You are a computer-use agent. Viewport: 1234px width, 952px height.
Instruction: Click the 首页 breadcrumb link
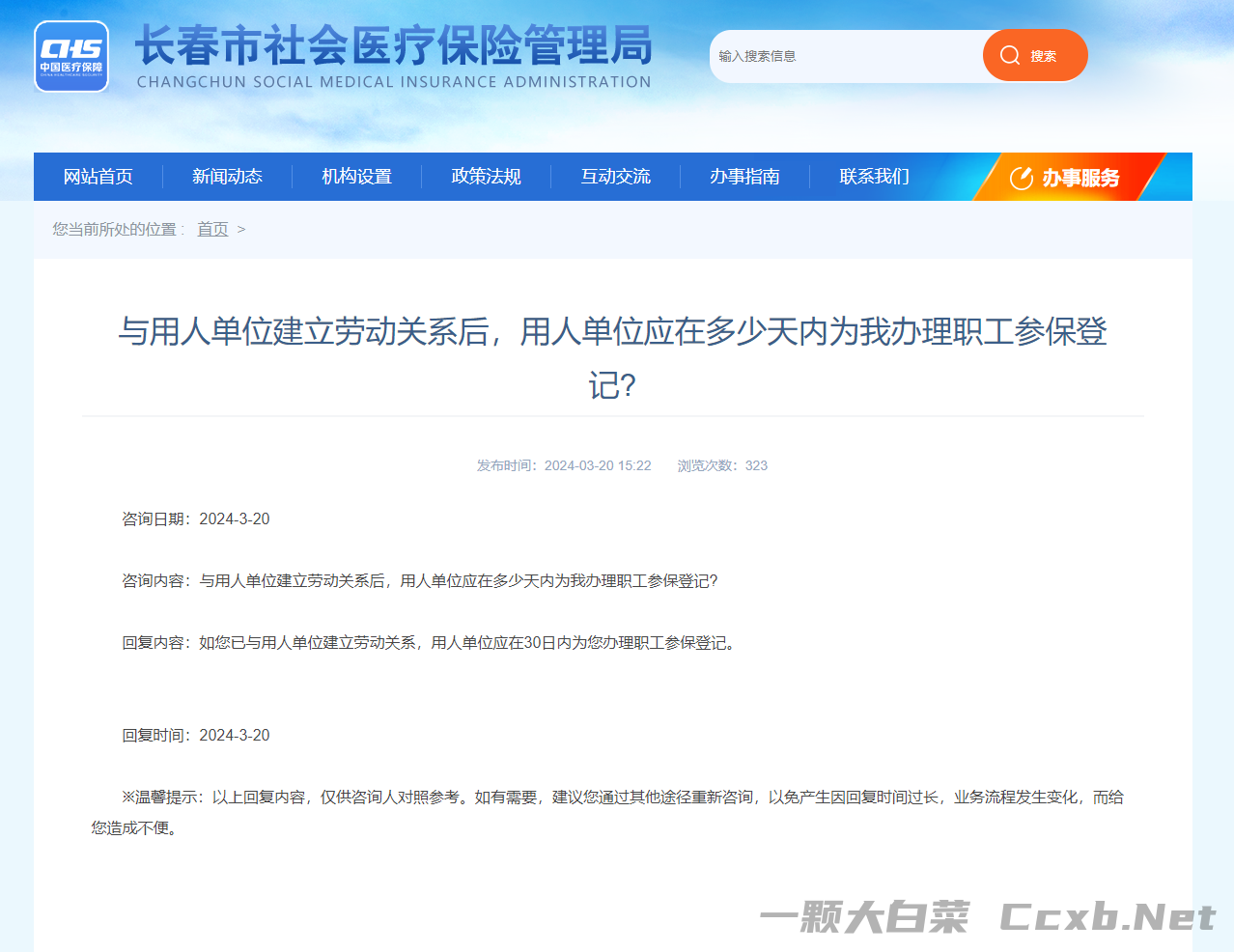pos(212,229)
